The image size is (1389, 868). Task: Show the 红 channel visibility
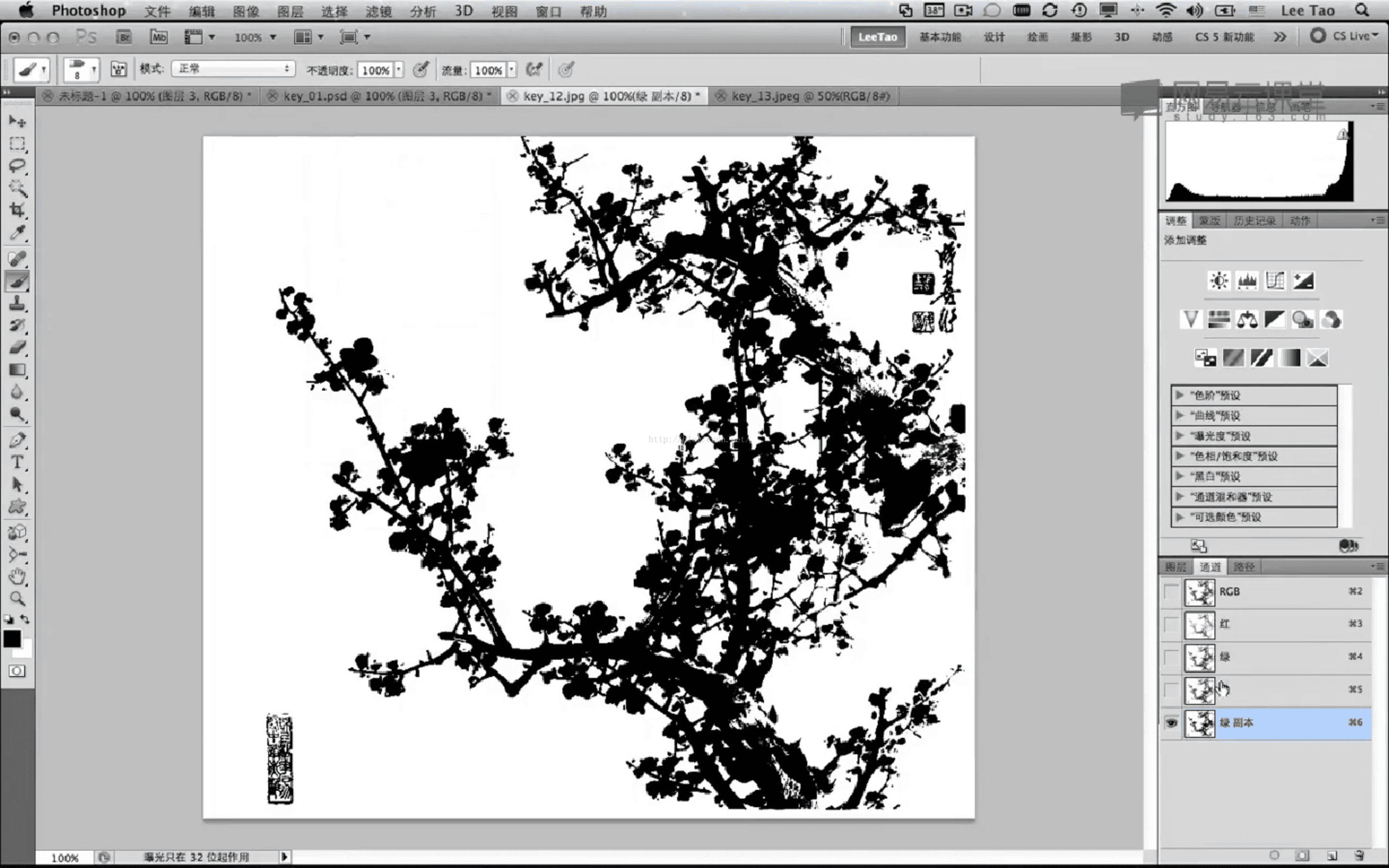[x=1171, y=624]
